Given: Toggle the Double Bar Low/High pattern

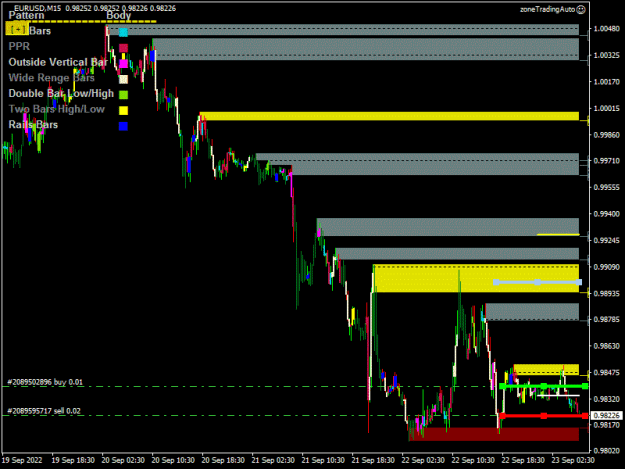Looking at the screenshot, I should click(x=61, y=93).
